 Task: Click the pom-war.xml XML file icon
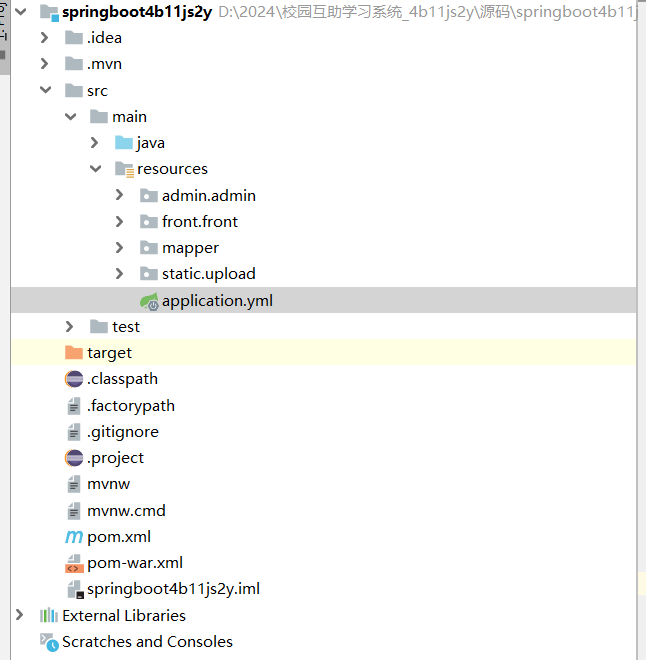pyautogui.click(x=74, y=563)
